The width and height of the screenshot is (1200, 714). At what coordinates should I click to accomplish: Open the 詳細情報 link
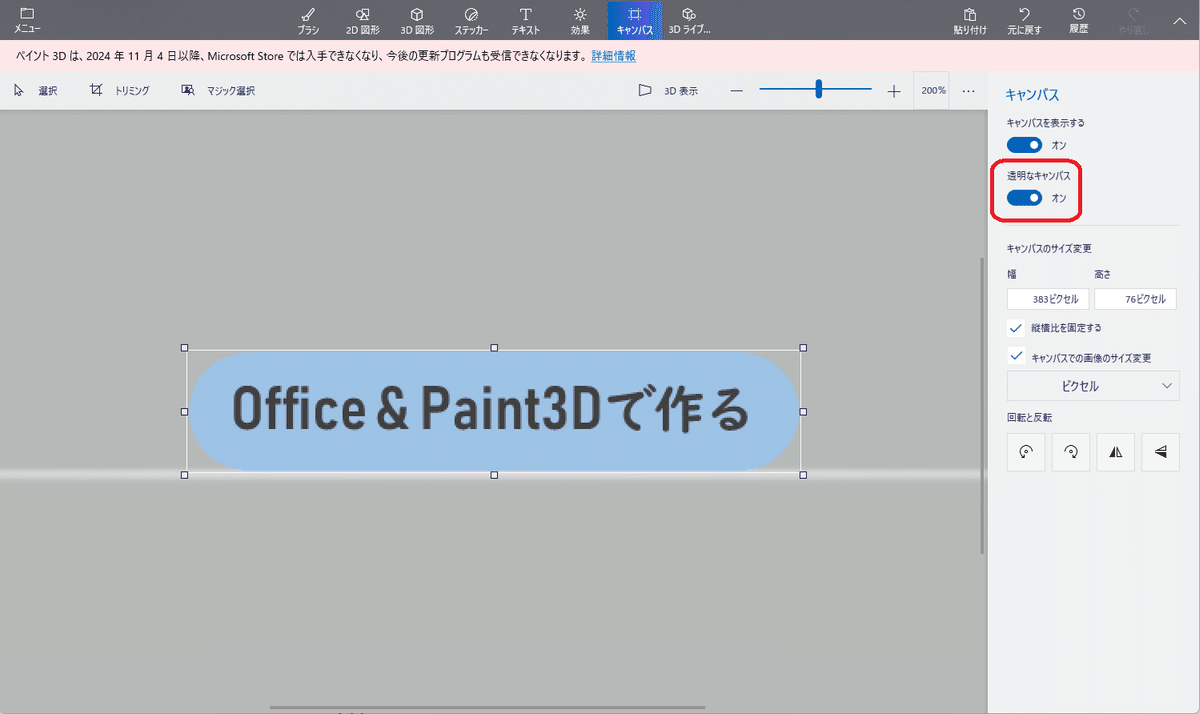pos(613,56)
